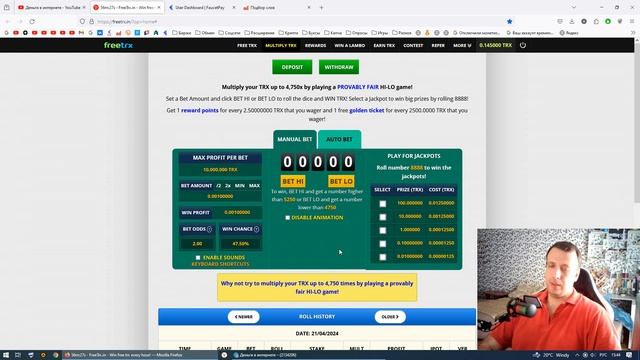Viewport: 640px width, 360px height.
Task: Open the Крипто bookmarks folder
Action: [288, 33]
